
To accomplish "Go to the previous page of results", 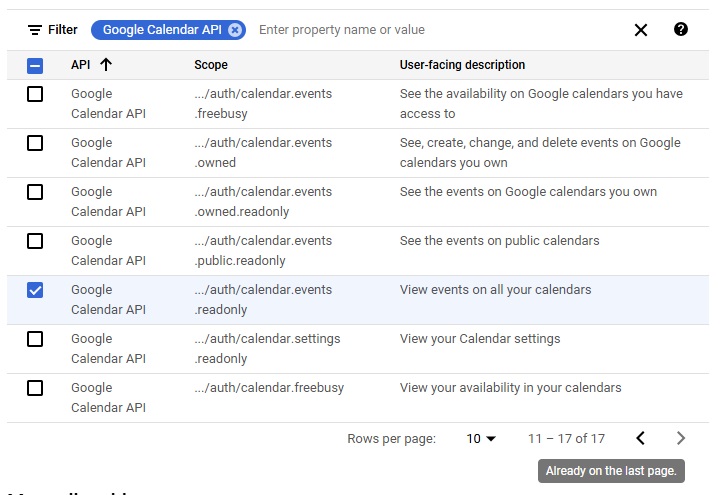I will (641, 438).
